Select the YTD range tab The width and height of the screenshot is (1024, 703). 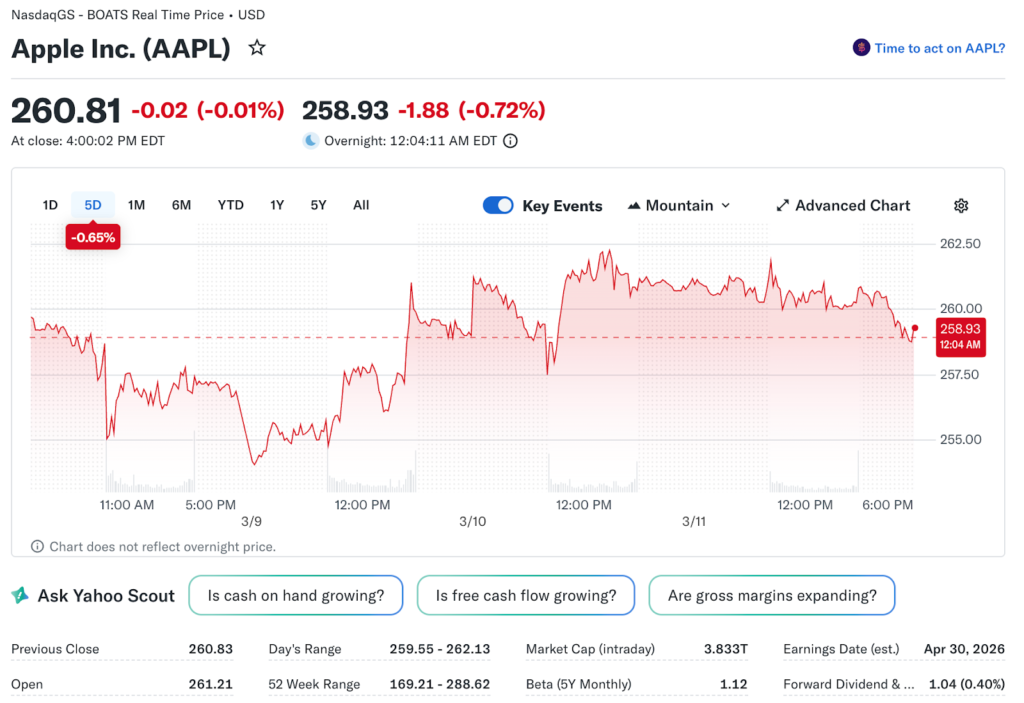pyautogui.click(x=231, y=205)
